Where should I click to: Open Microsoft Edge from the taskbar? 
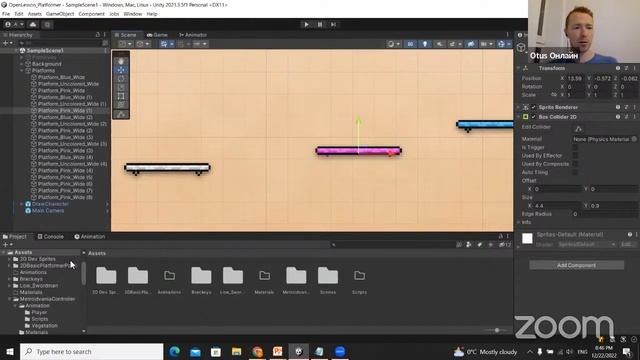[175, 351]
